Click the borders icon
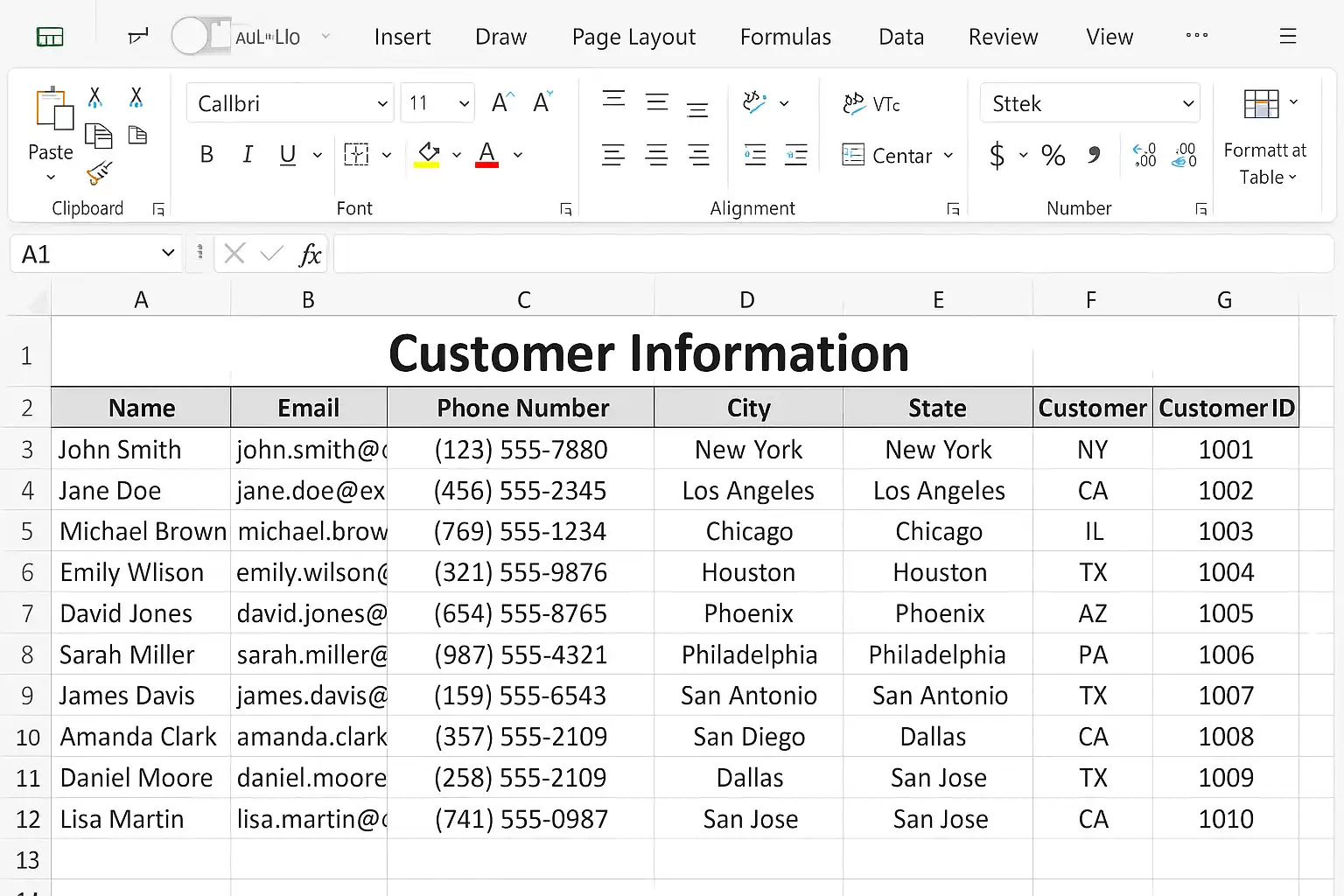Image resolution: width=1344 pixels, height=896 pixels. [356, 155]
